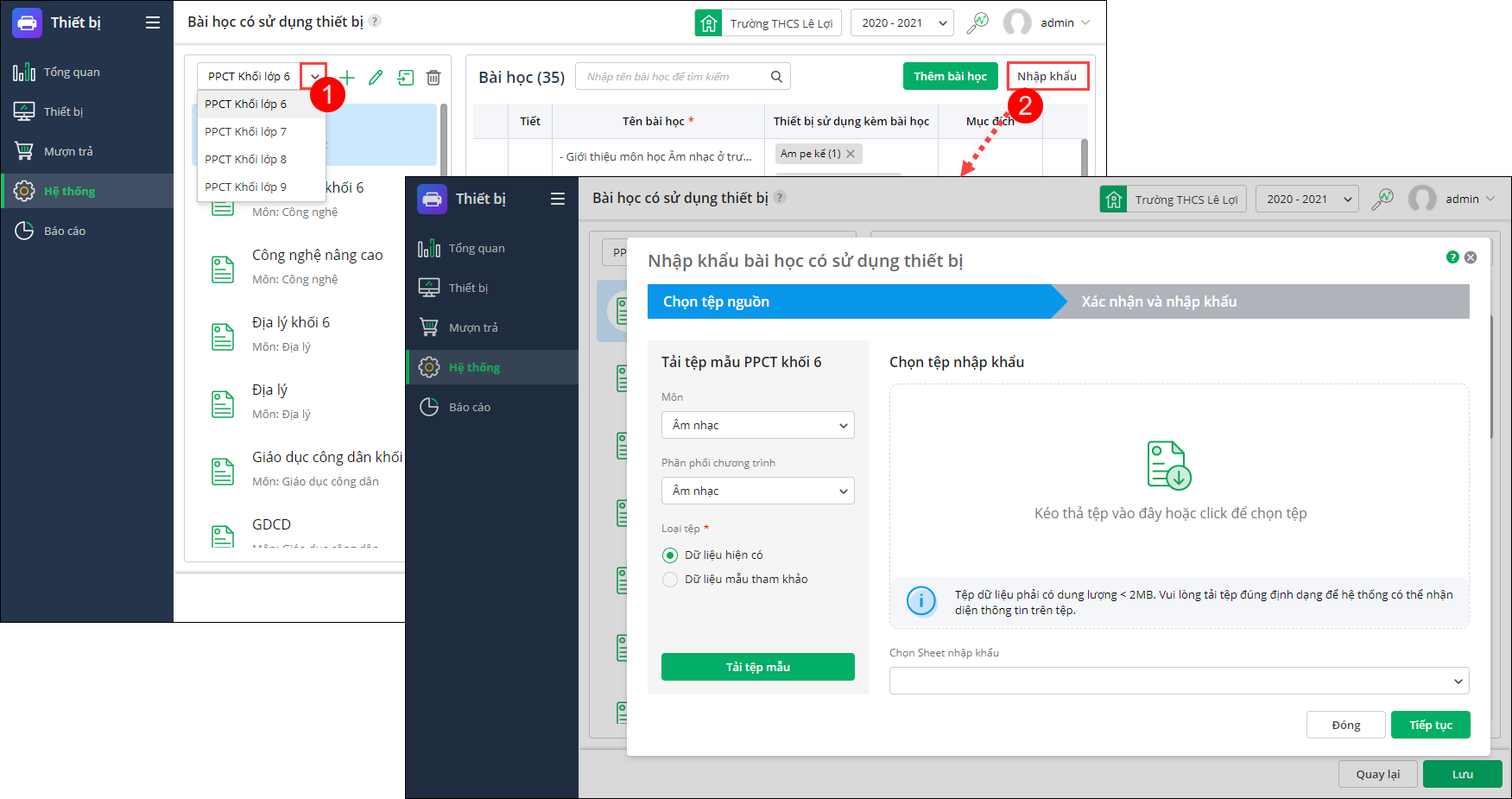Remove the Am pe kế (1) tag
Image resolution: width=1512 pixels, height=799 pixels.
click(851, 154)
